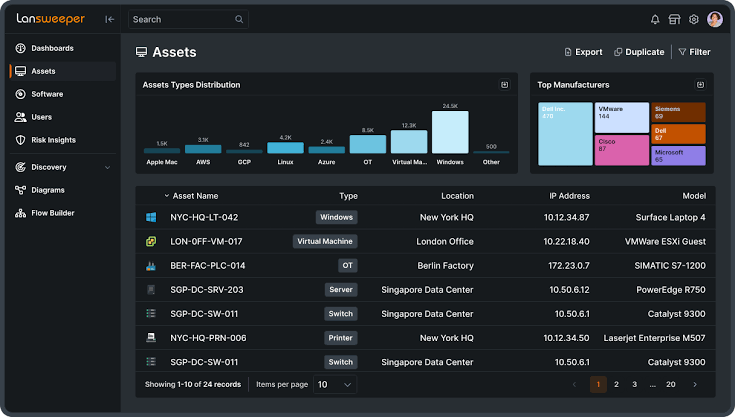The image size is (735, 417).
Task: Go to the next page arrow
Action: (x=695, y=385)
